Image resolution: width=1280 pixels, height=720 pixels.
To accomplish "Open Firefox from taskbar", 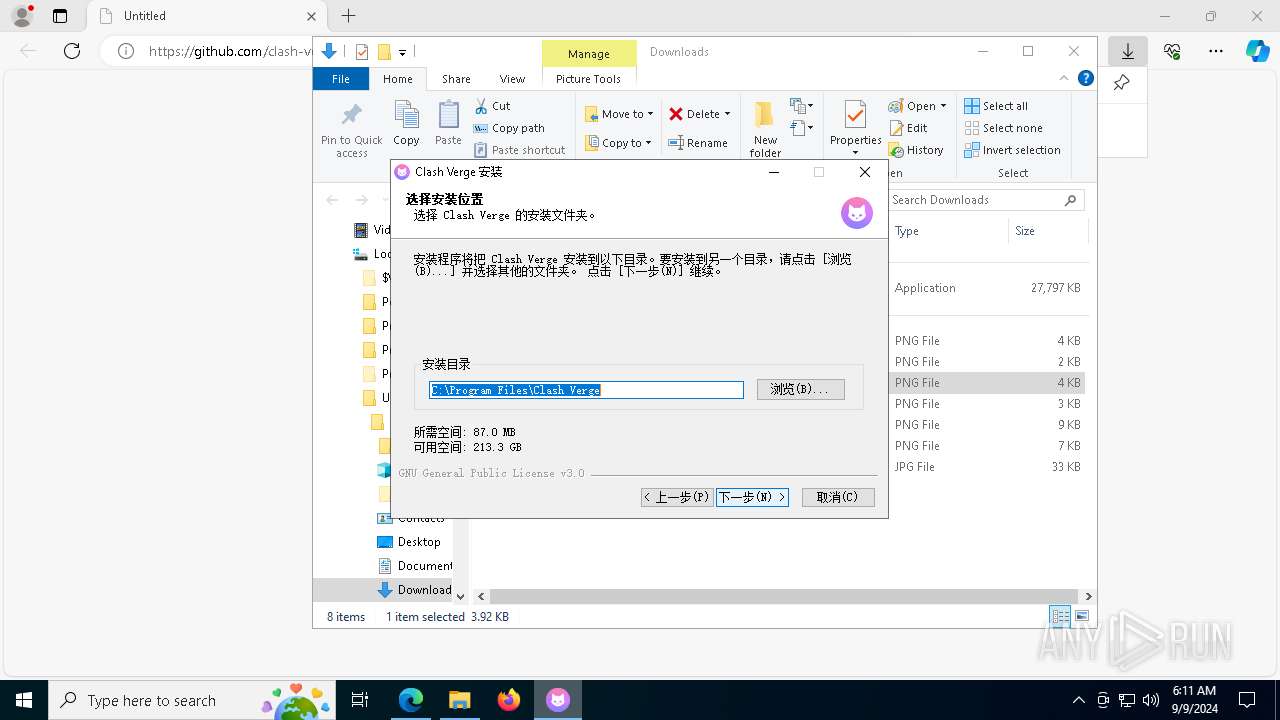I will coord(509,700).
